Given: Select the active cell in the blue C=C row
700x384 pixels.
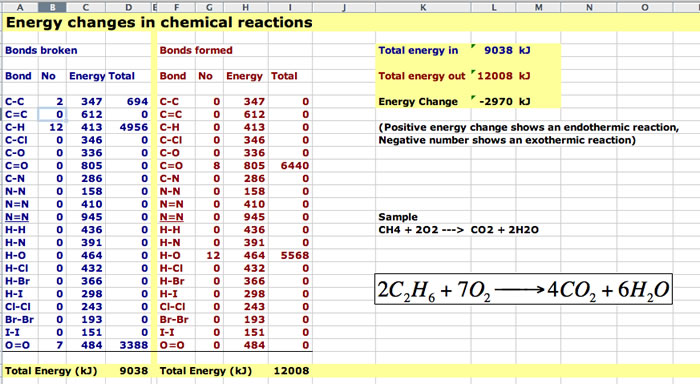Looking at the screenshot, I should point(53,114).
